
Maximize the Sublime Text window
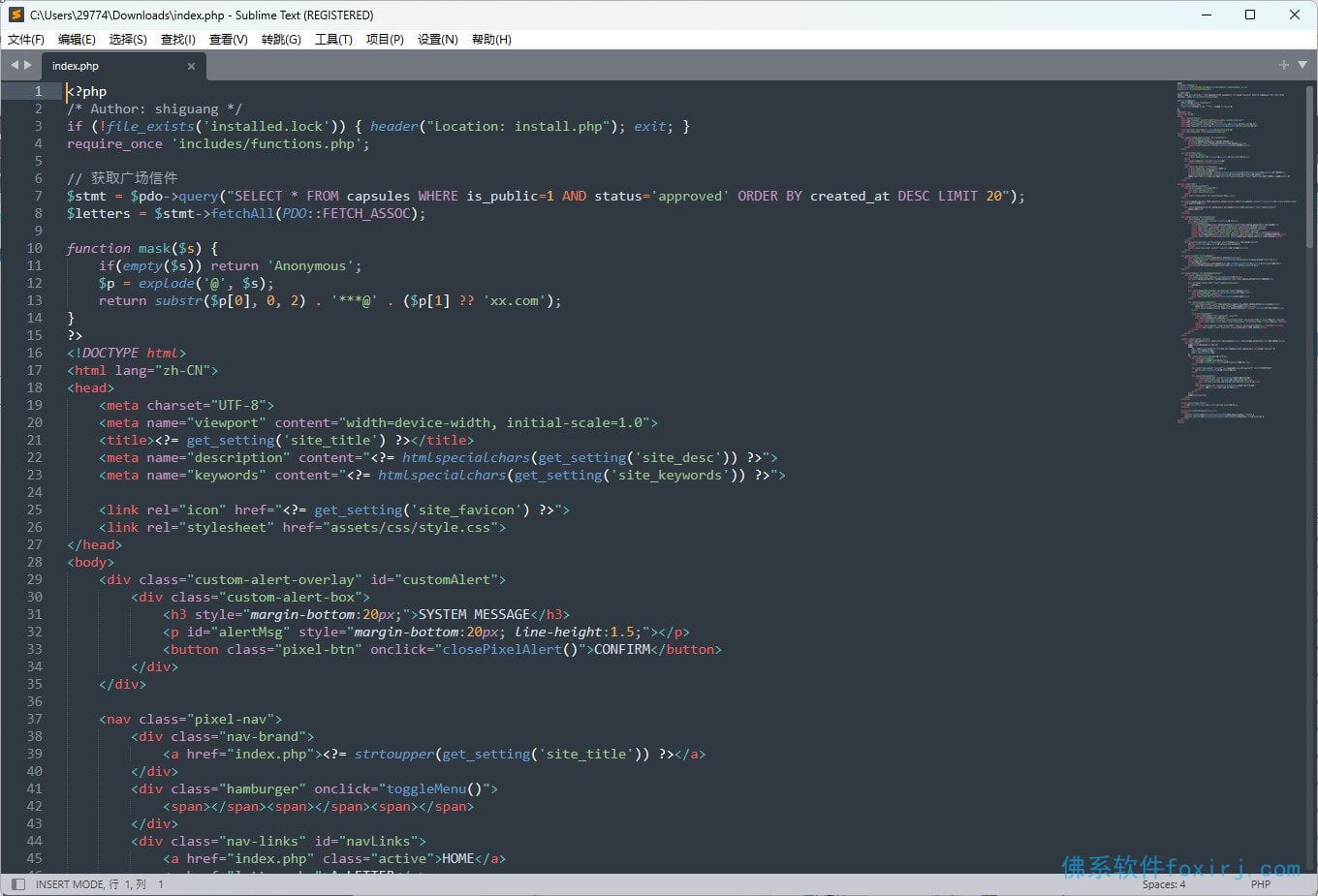[1250, 15]
